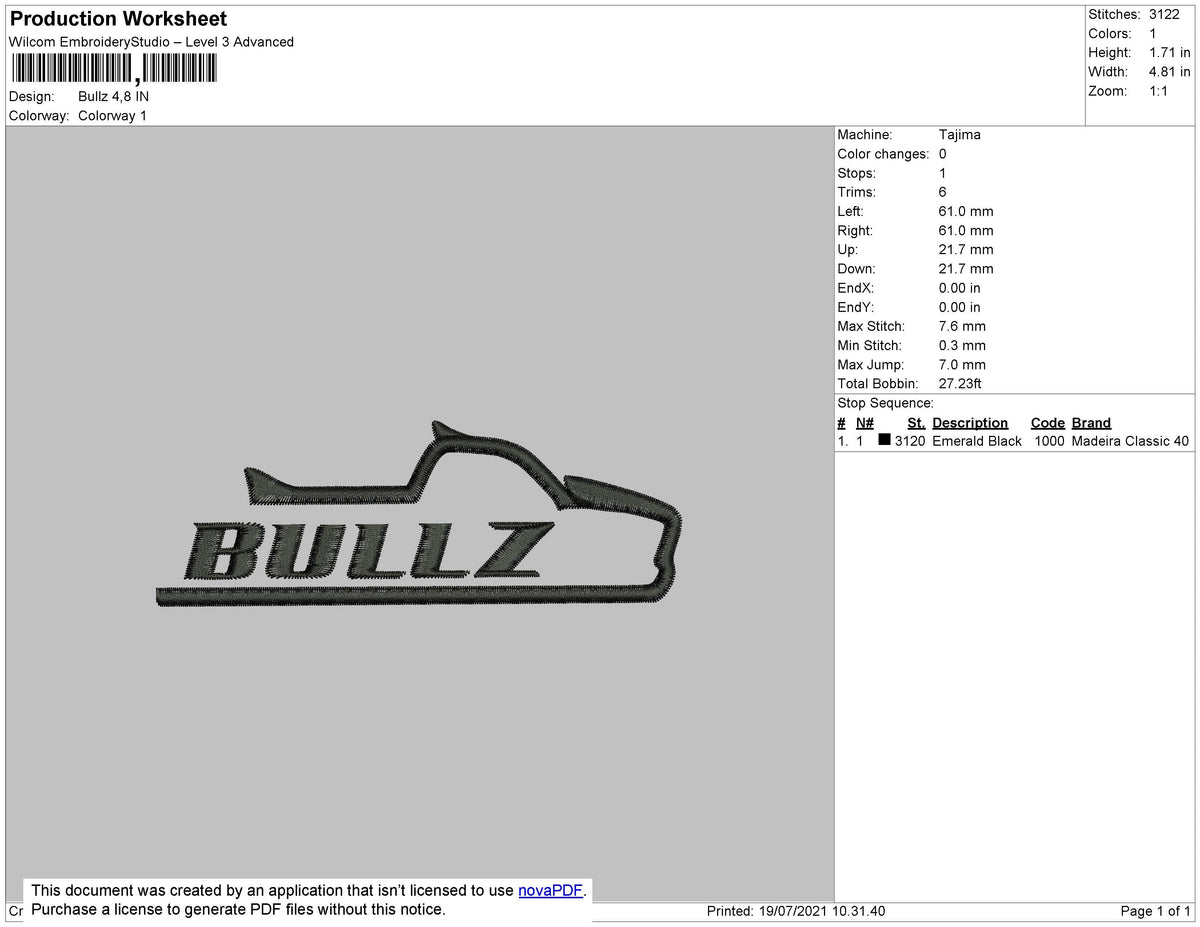Select 'Printed: 19/07/2021 10.31.40' footer text
Image resolution: width=1200 pixels, height=927 pixels.
point(796,911)
